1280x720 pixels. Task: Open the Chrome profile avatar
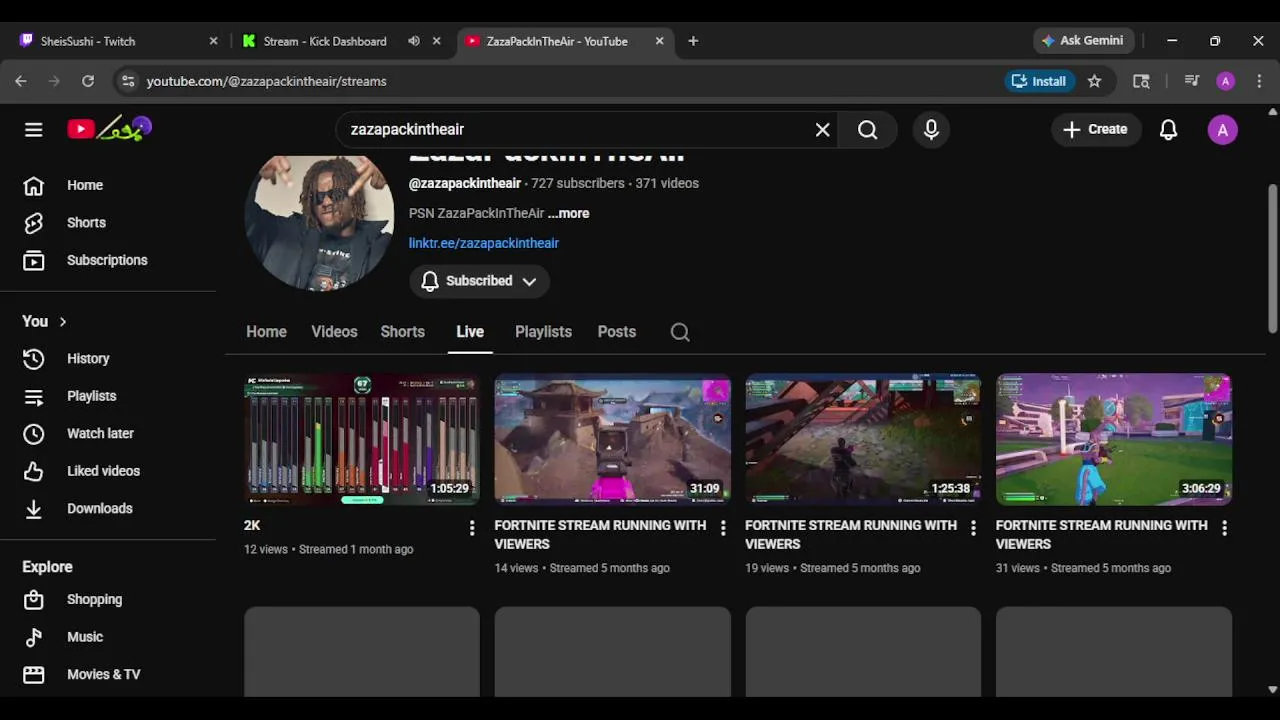1225,81
